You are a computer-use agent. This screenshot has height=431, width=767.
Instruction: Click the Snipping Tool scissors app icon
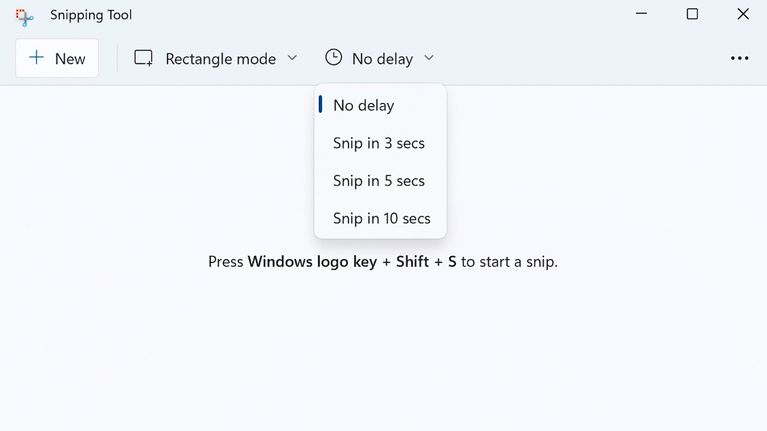[25, 16]
